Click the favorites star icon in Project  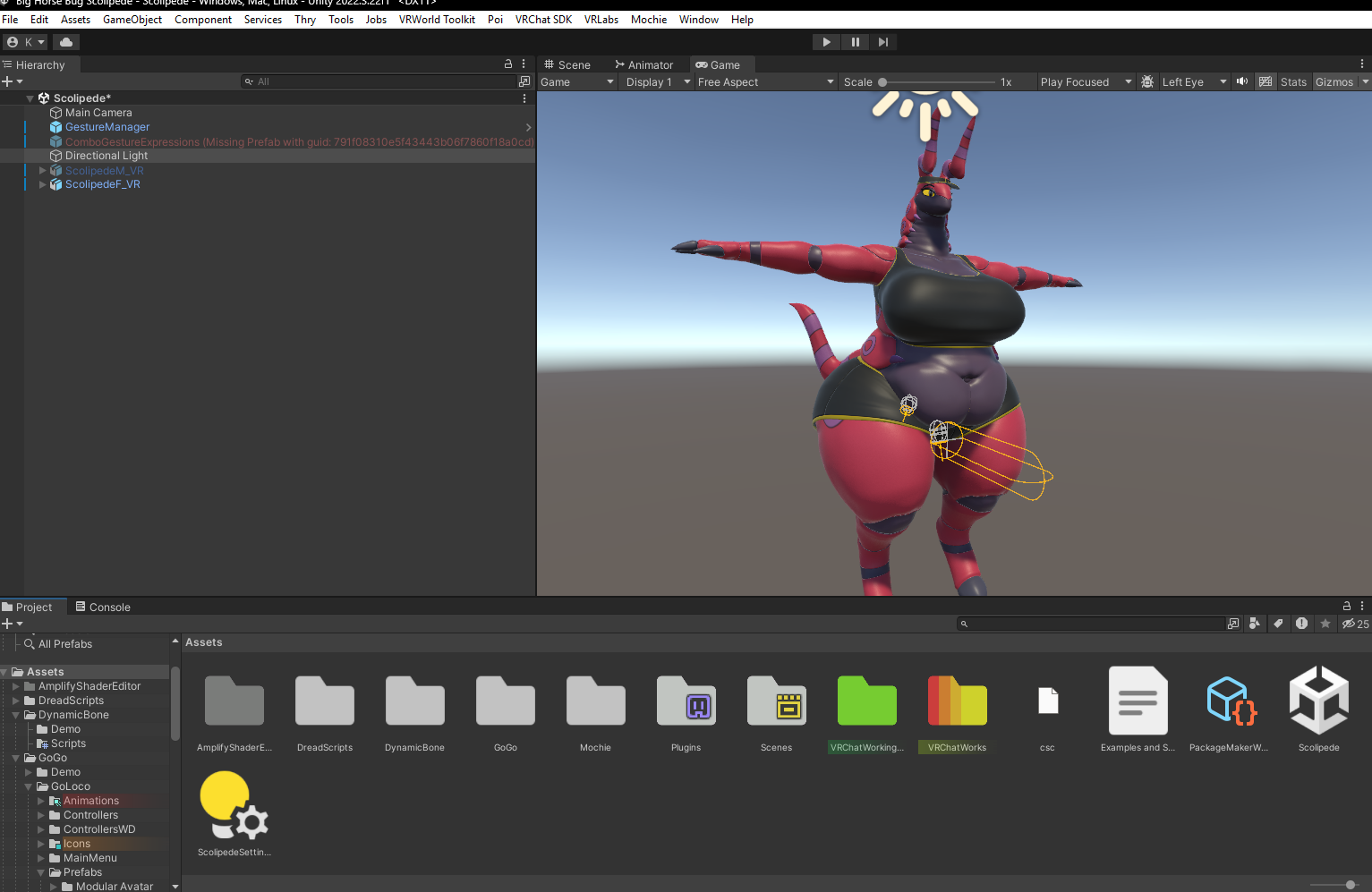click(x=1325, y=624)
